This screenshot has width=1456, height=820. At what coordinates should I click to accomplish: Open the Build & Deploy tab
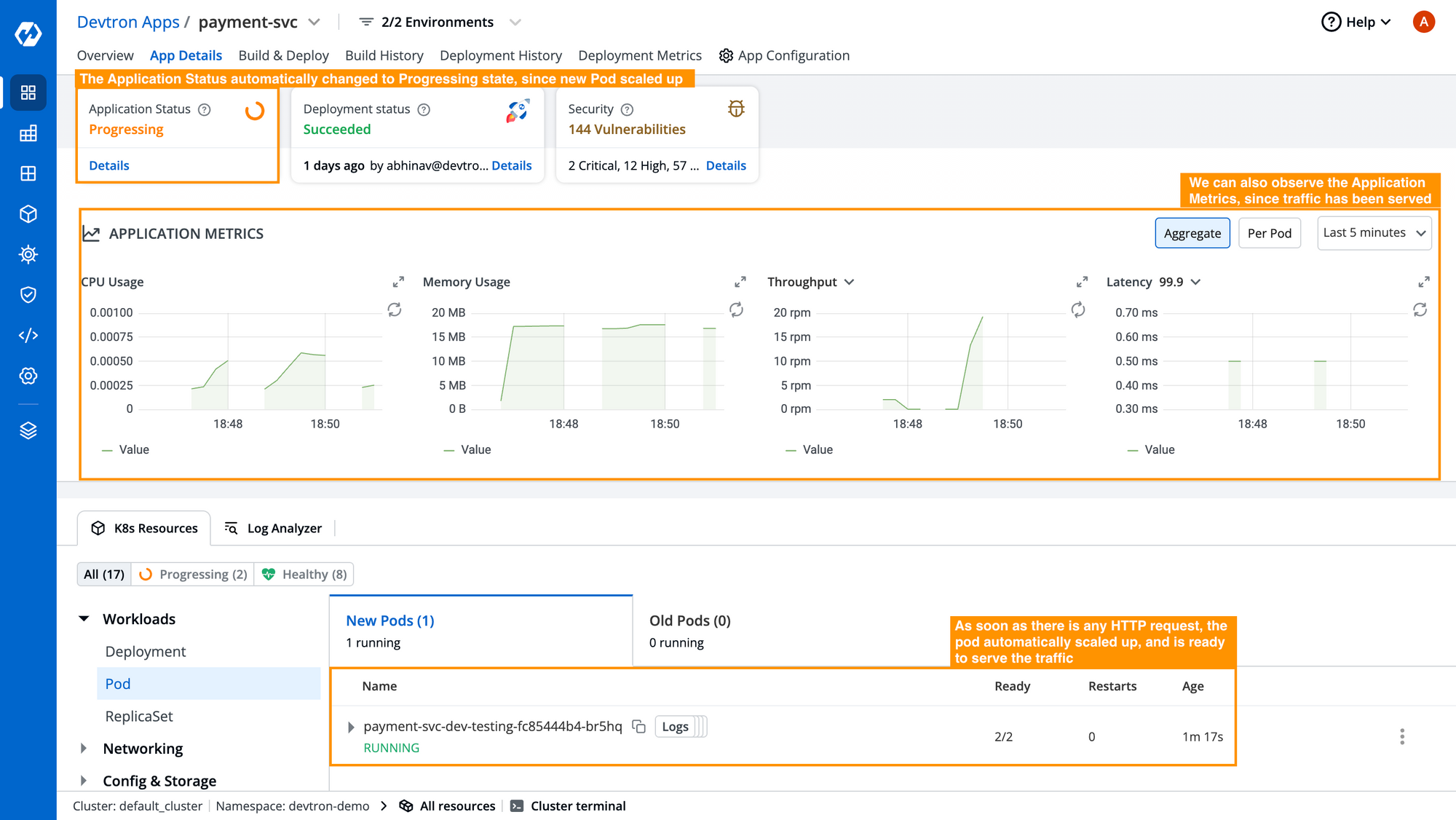point(284,55)
